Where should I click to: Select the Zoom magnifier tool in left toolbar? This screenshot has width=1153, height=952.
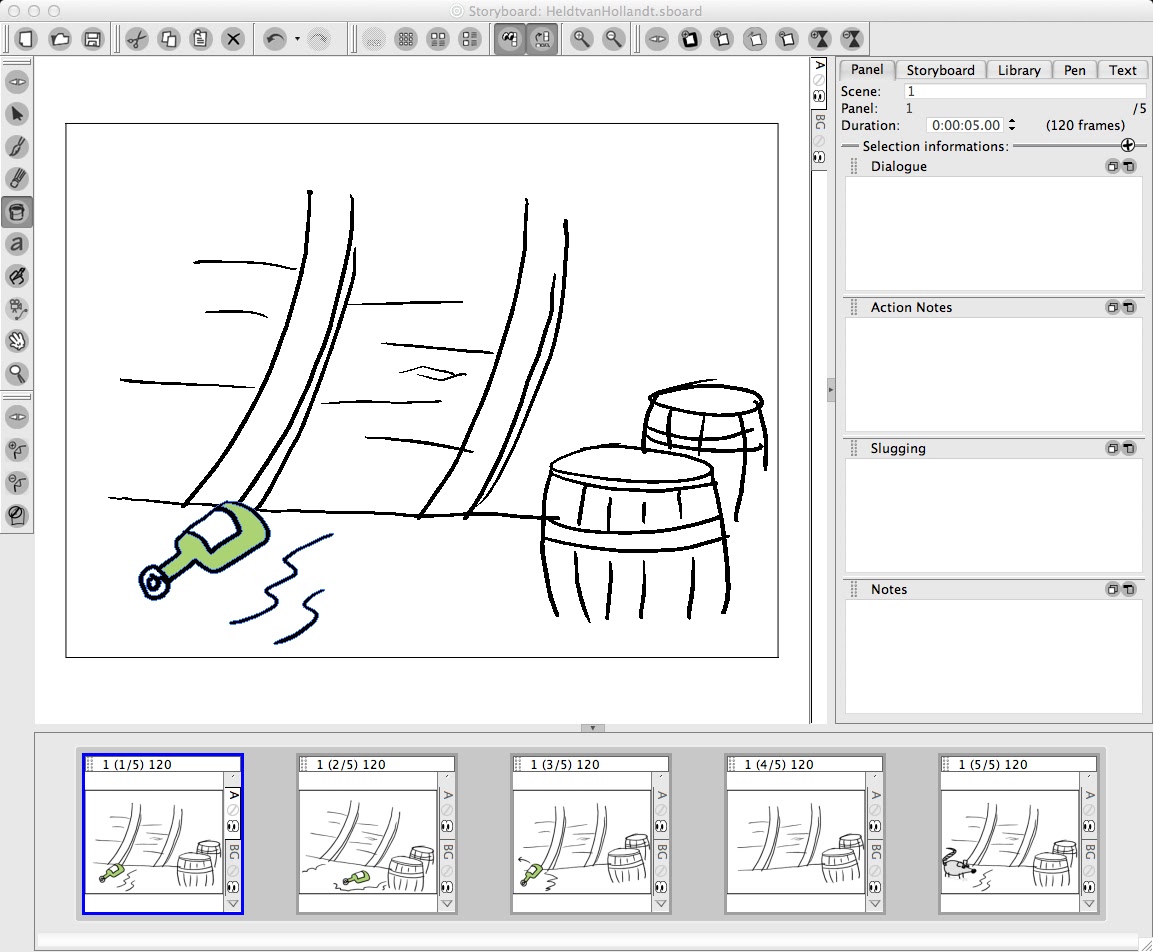(x=18, y=373)
